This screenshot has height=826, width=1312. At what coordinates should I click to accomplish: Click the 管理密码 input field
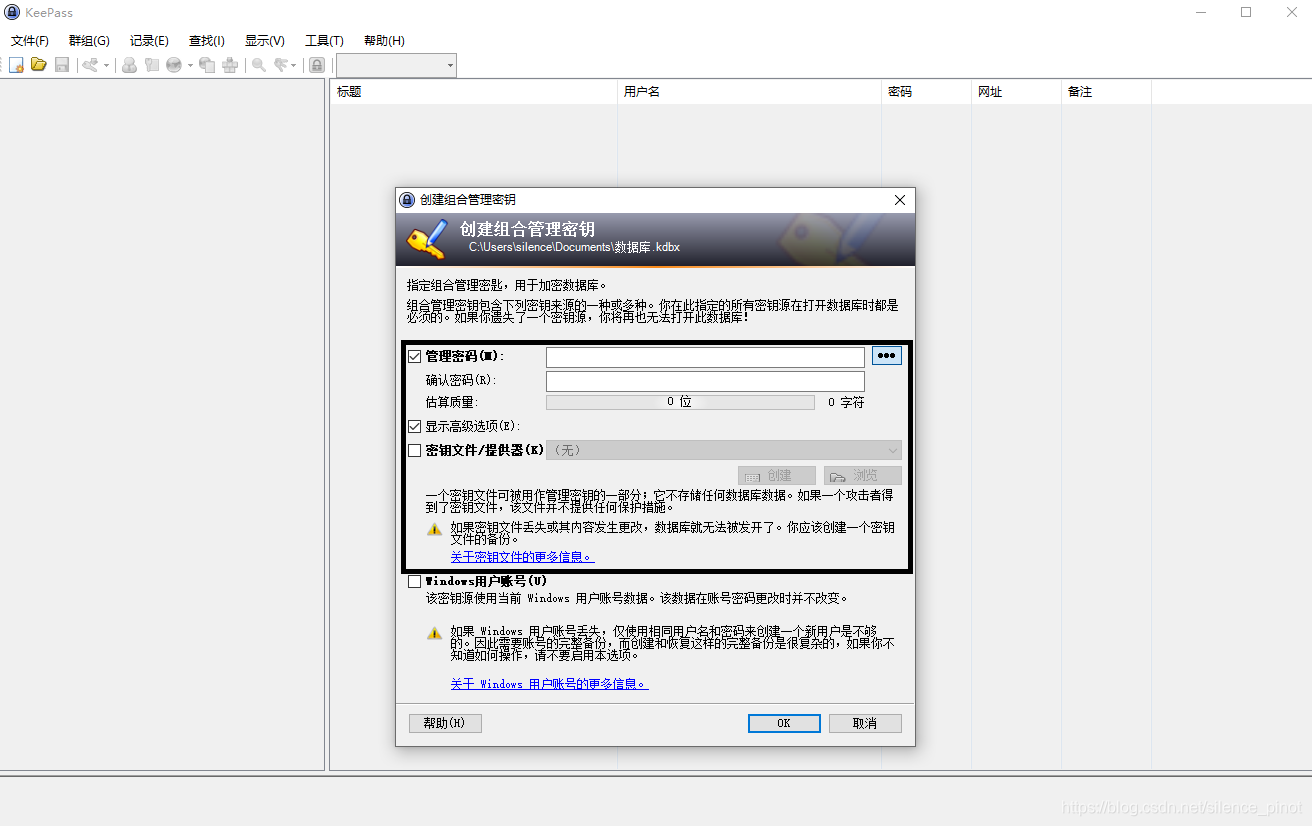click(x=705, y=357)
